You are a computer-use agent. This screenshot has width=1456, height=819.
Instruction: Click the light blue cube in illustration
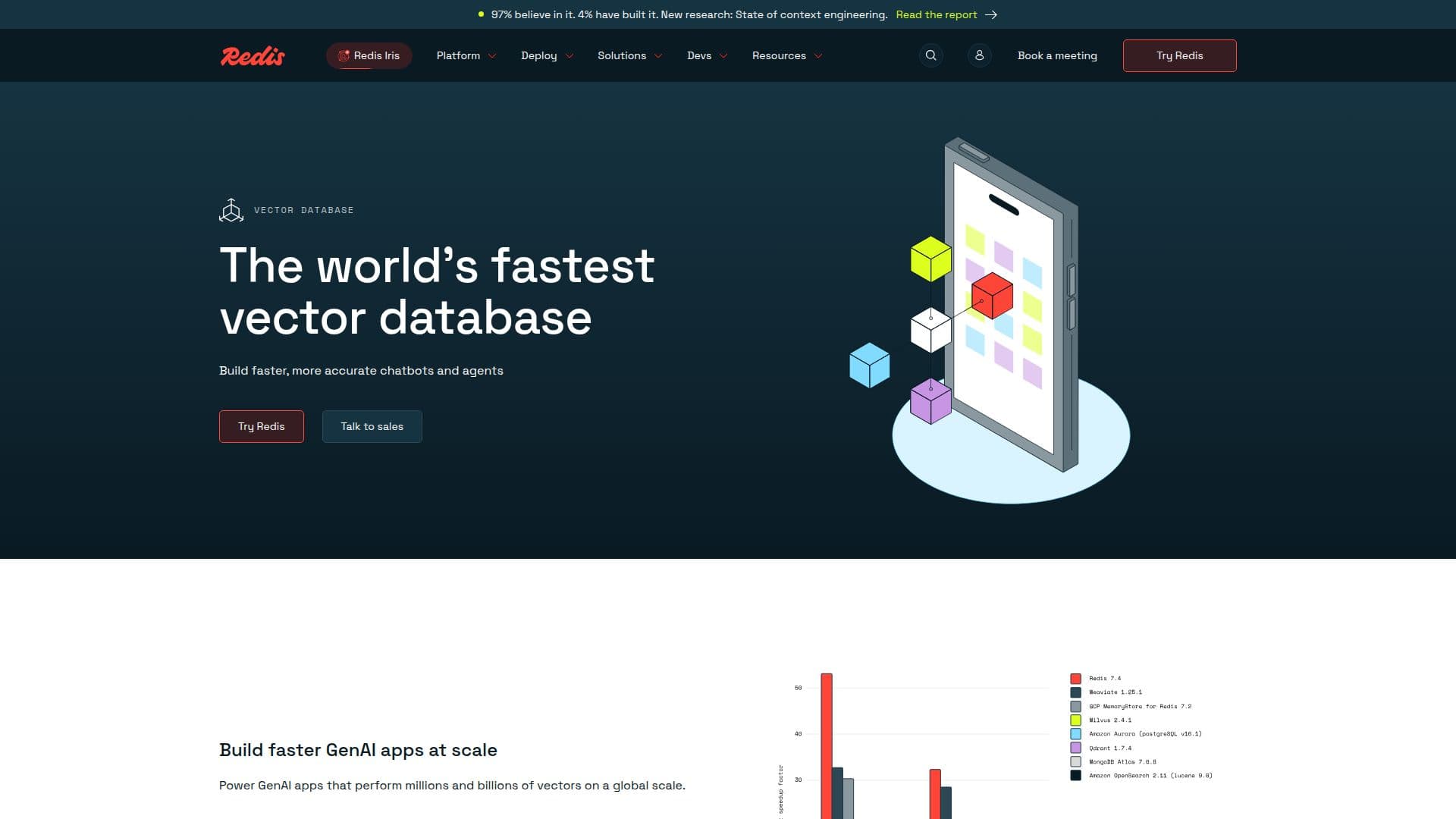pyautogui.click(x=869, y=365)
